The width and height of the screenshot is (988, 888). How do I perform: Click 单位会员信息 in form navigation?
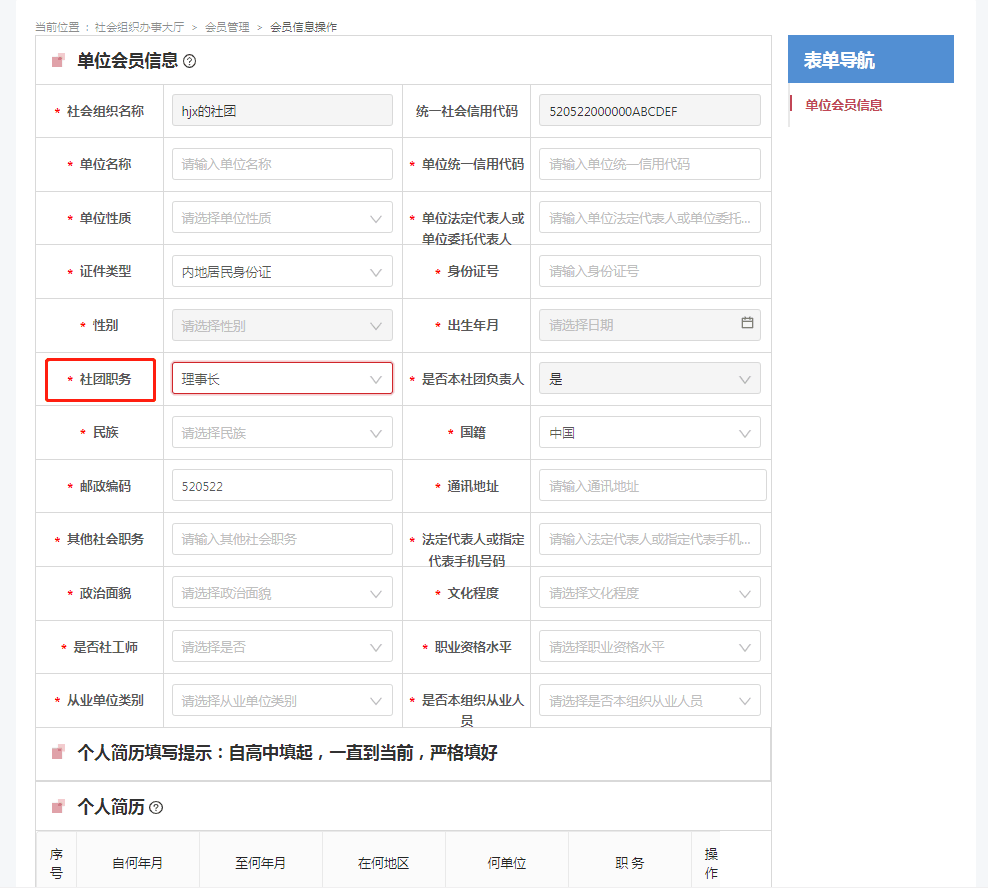click(843, 105)
